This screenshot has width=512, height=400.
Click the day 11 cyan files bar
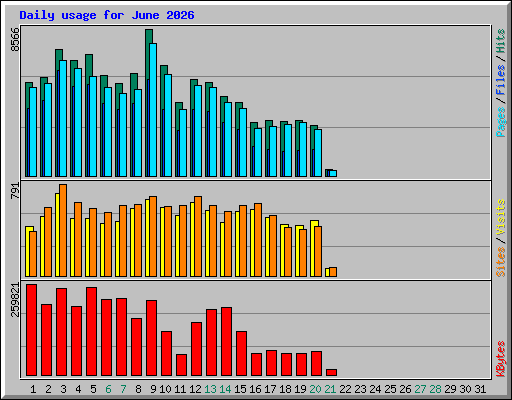[183, 143]
